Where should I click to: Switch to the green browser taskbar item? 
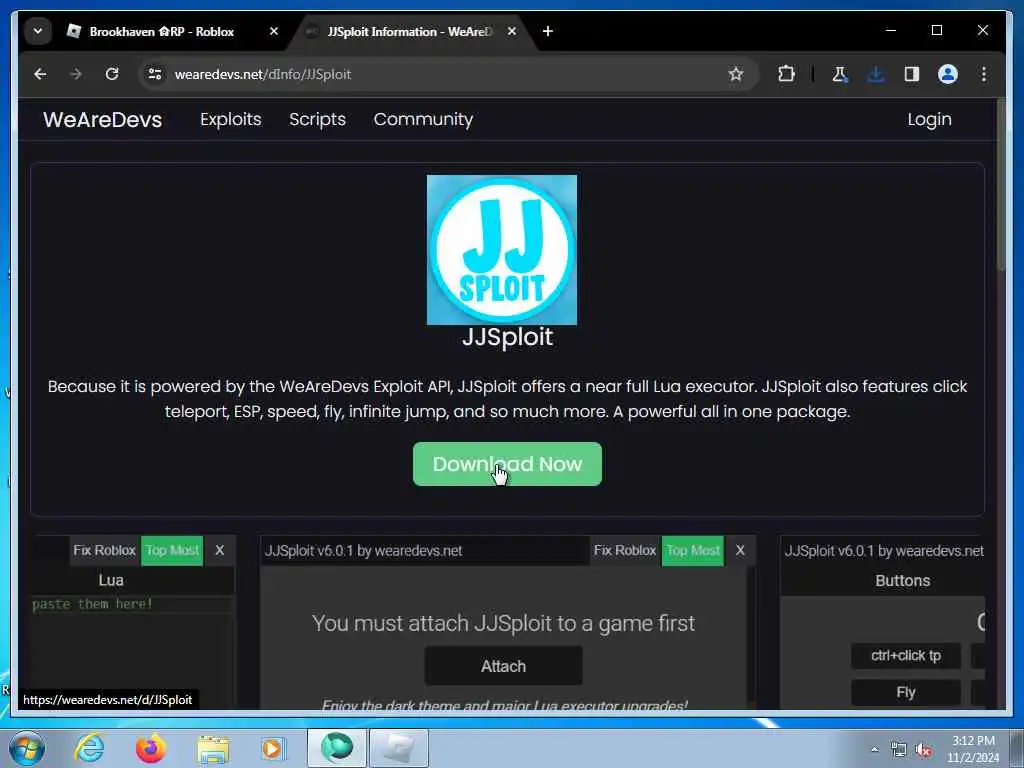[x=337, y=748]
